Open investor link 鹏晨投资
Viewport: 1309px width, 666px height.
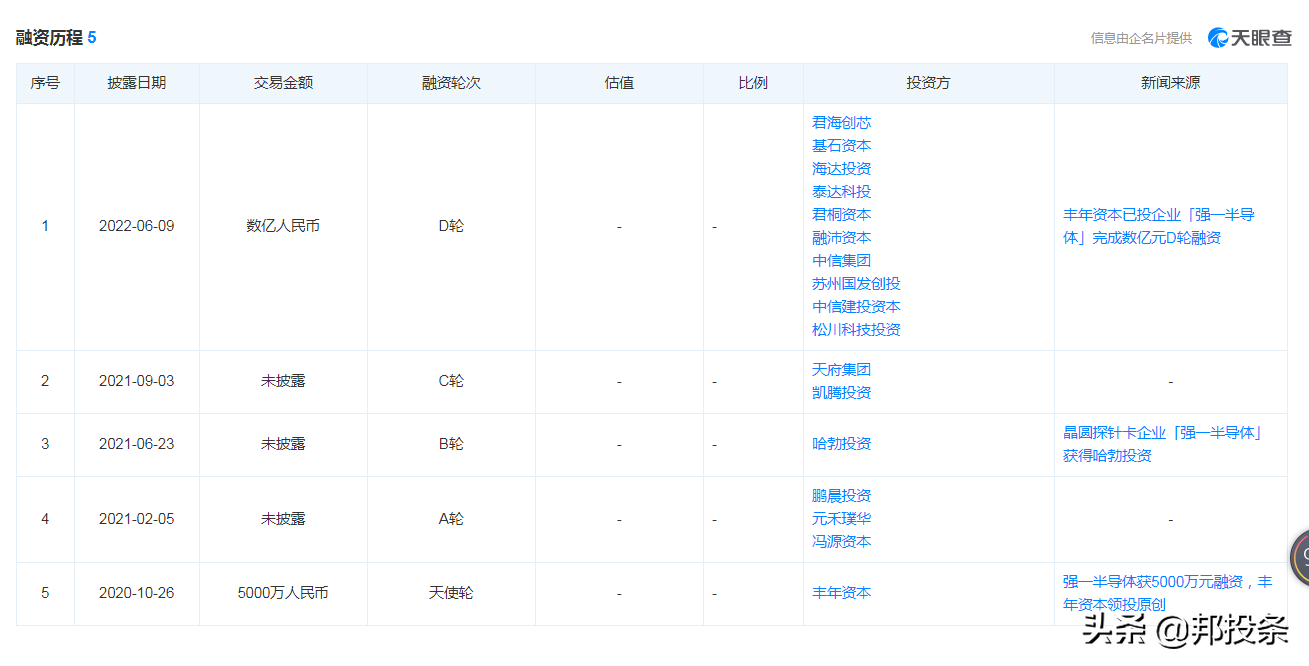(x=841, y=495)
